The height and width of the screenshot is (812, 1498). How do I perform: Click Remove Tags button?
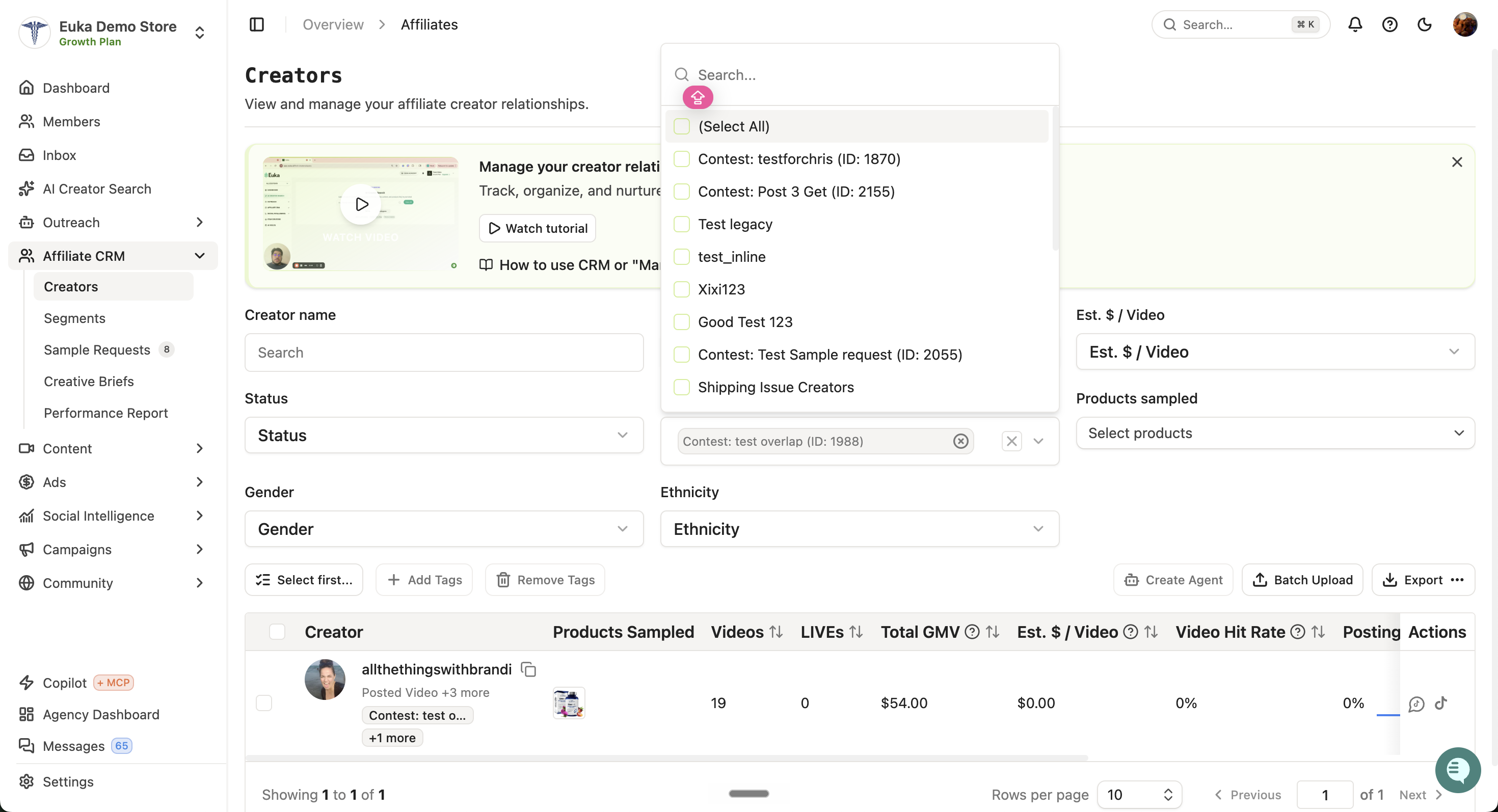[x=545, y=580]
